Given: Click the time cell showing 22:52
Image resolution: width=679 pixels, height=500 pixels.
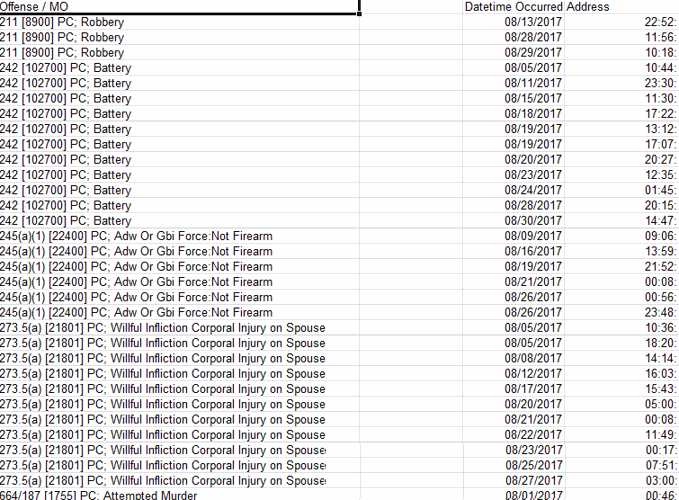Looking at the screenshot, I should click(661, 22).
